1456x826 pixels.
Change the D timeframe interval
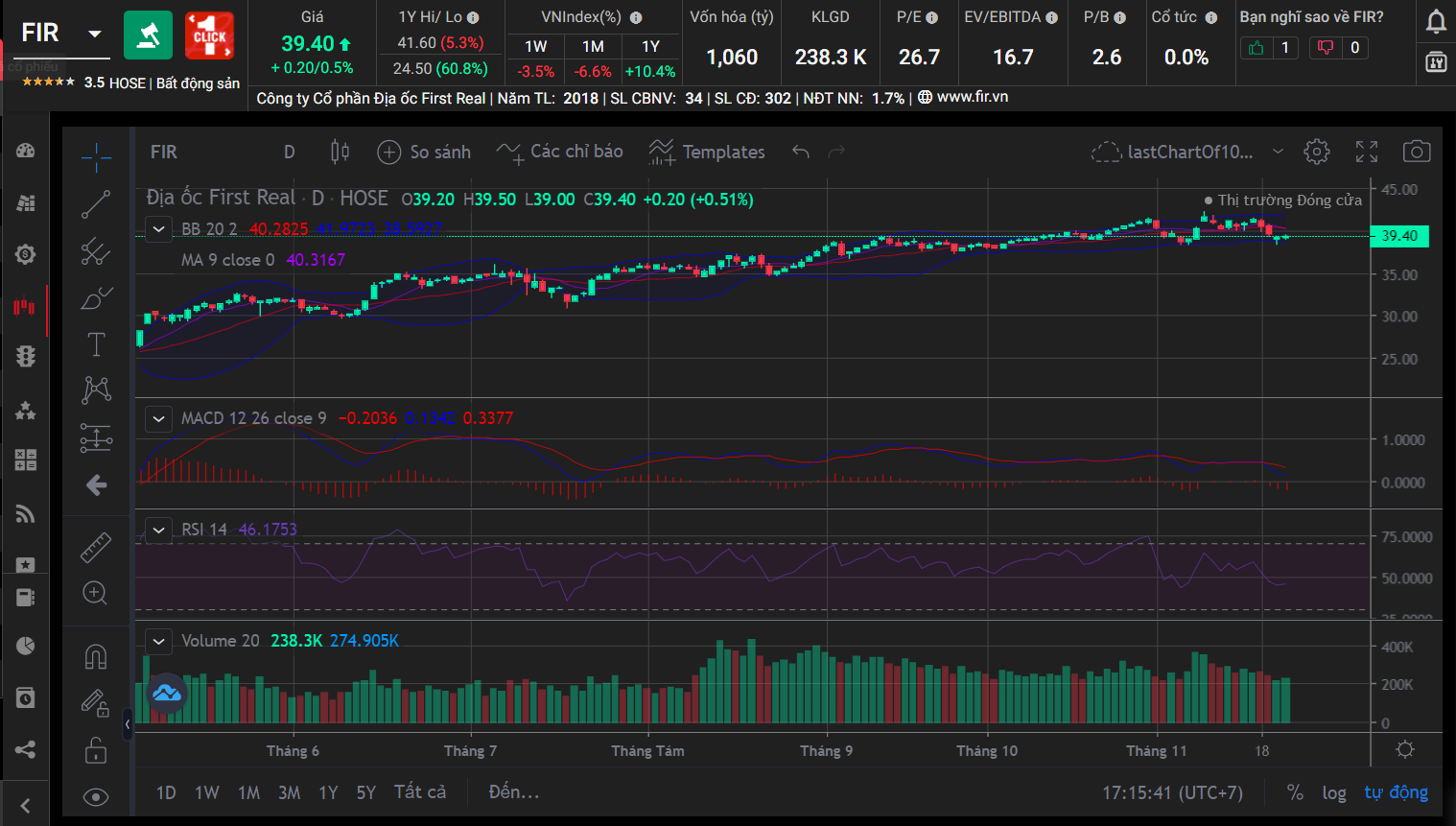point(290,152)
